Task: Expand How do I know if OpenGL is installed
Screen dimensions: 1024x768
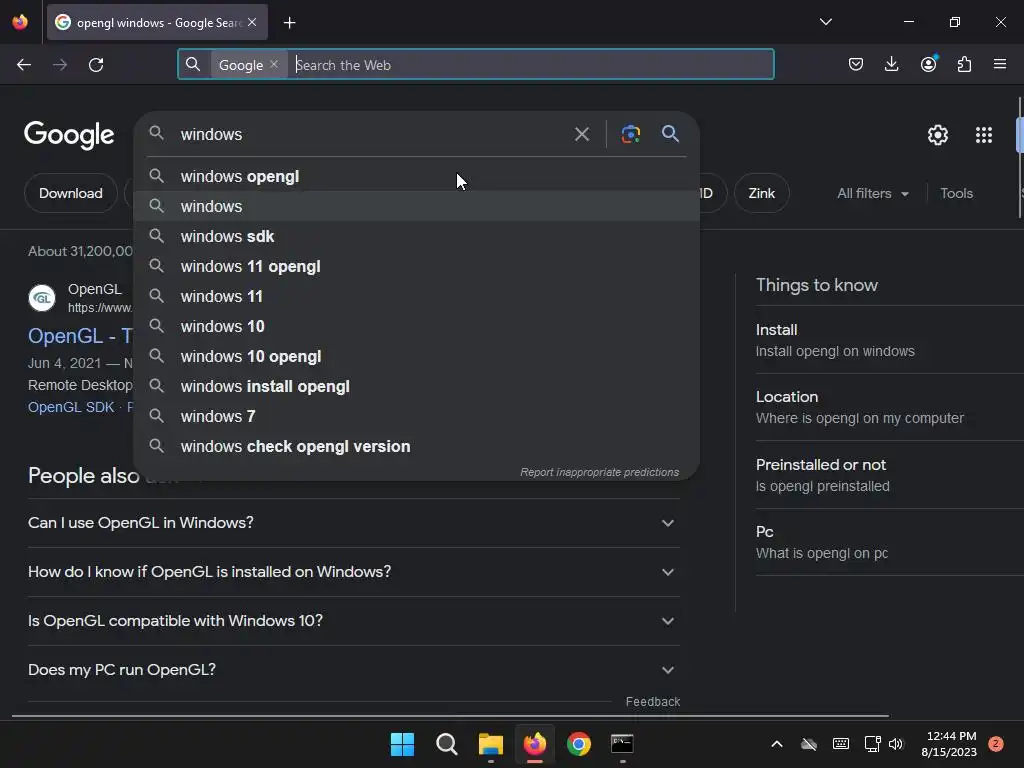Action: tap(353, 572)
